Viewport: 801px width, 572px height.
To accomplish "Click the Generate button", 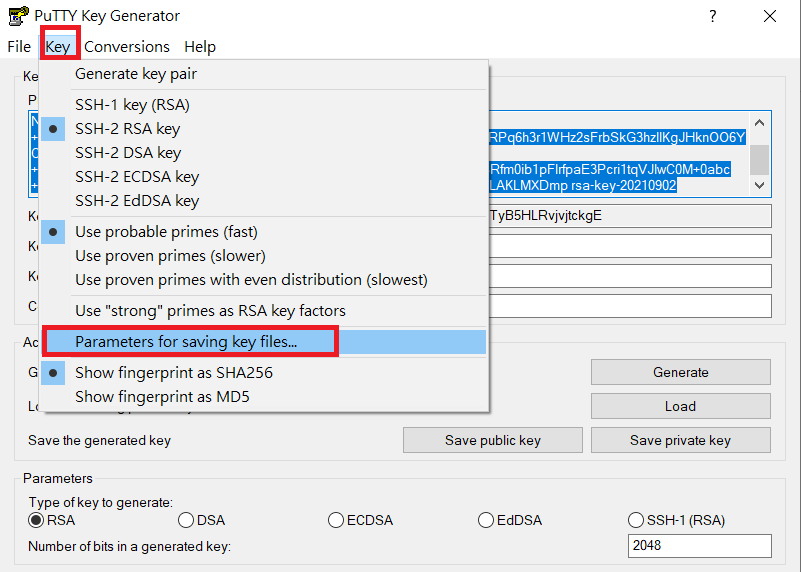I will click(680, 372).
